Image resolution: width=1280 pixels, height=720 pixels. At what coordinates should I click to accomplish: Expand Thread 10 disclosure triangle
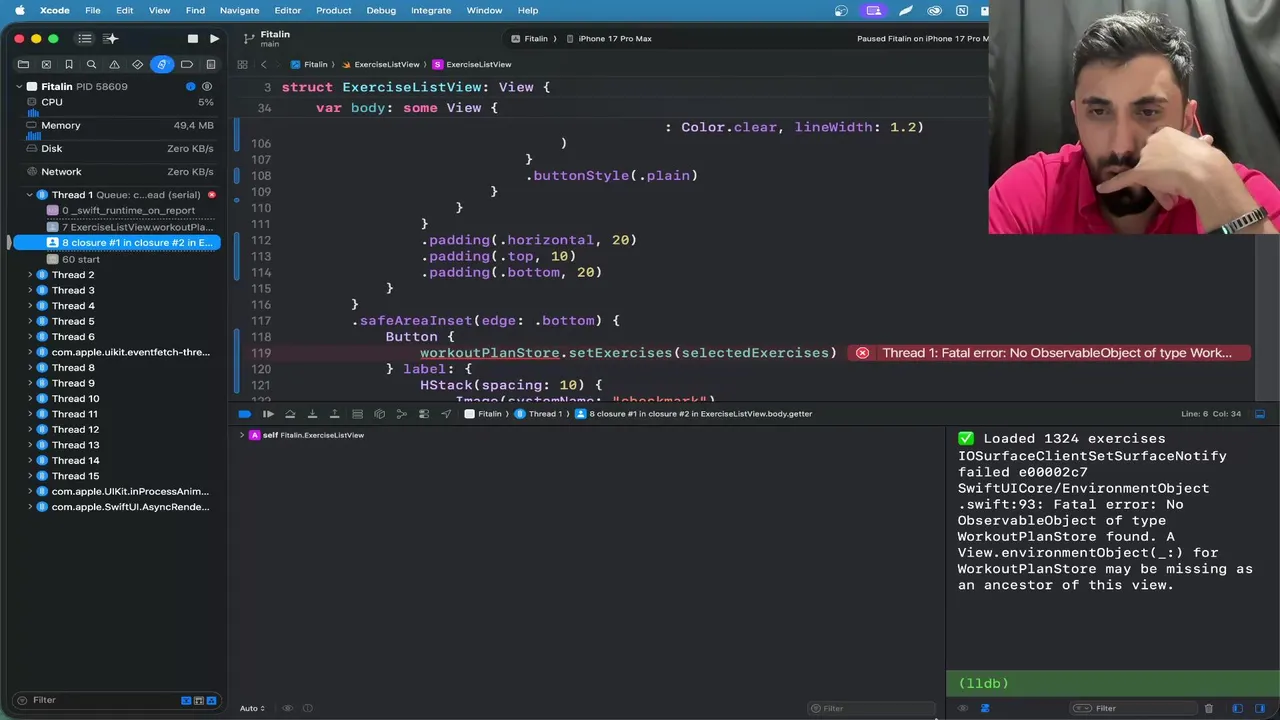30,398
